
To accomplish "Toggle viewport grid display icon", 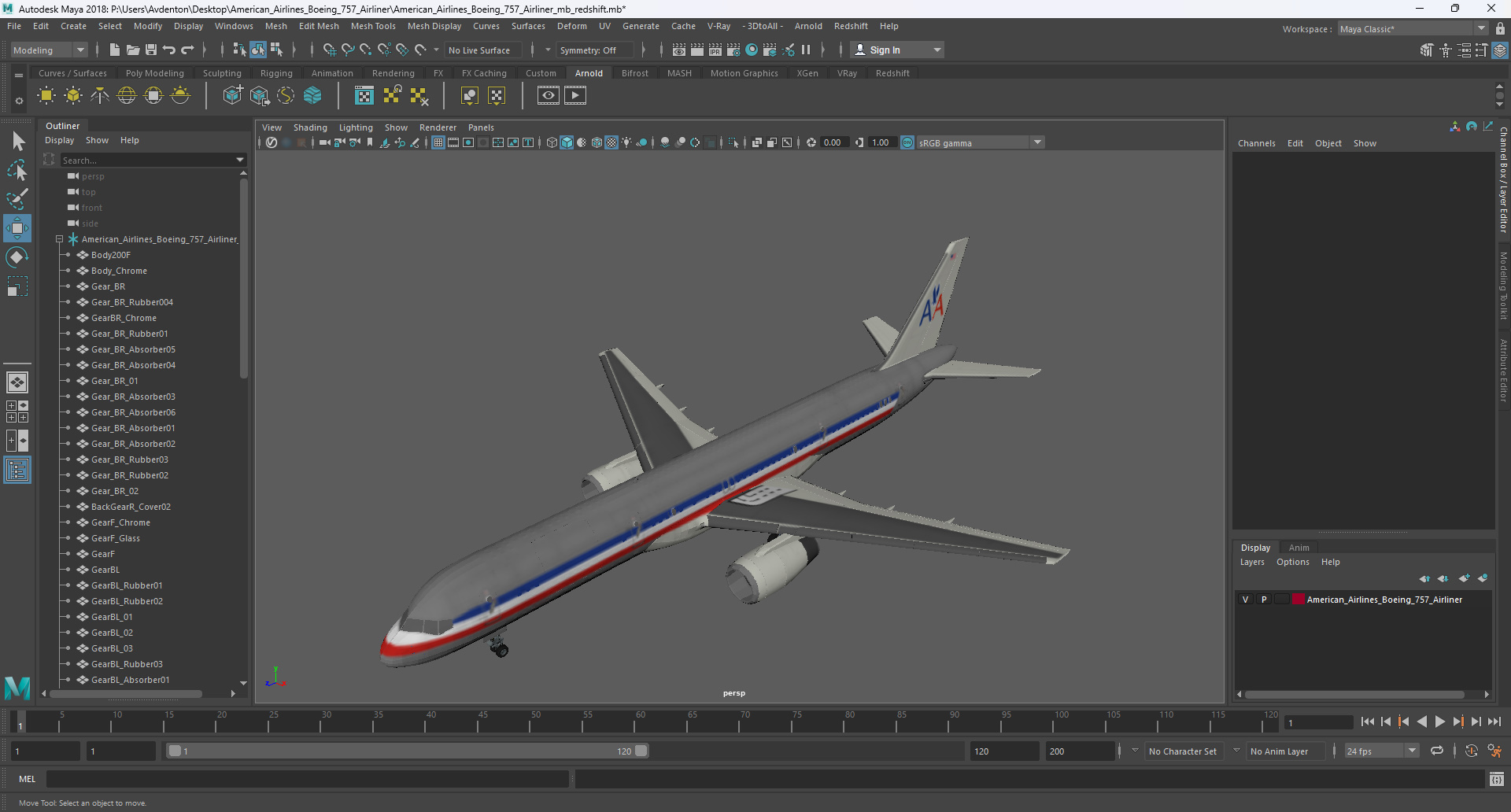I will (438, 142).
